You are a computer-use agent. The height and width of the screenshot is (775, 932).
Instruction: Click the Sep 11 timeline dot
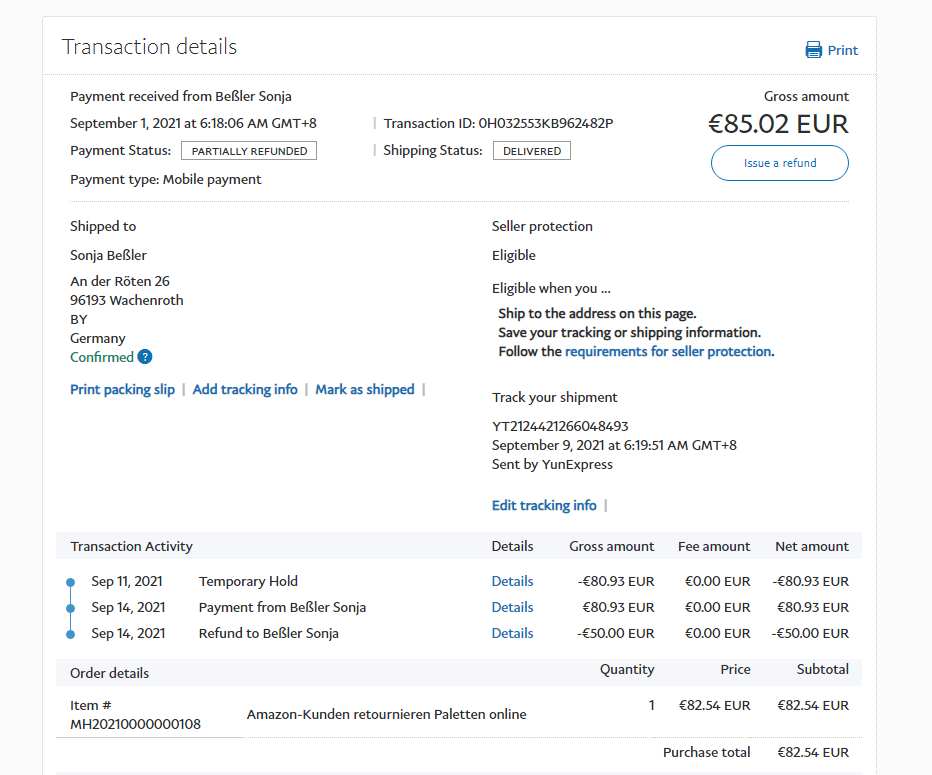[70, 582]
